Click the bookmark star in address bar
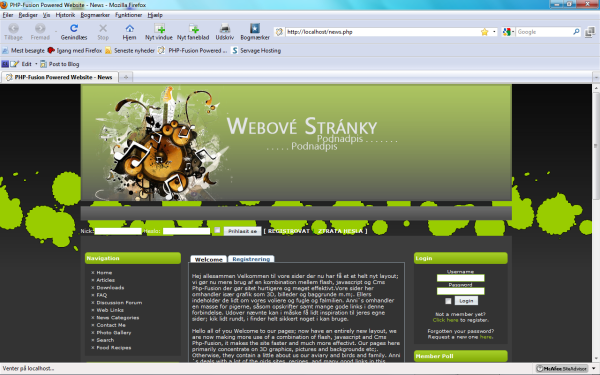The width and height of the screenshot is (600, 375). 484,32
